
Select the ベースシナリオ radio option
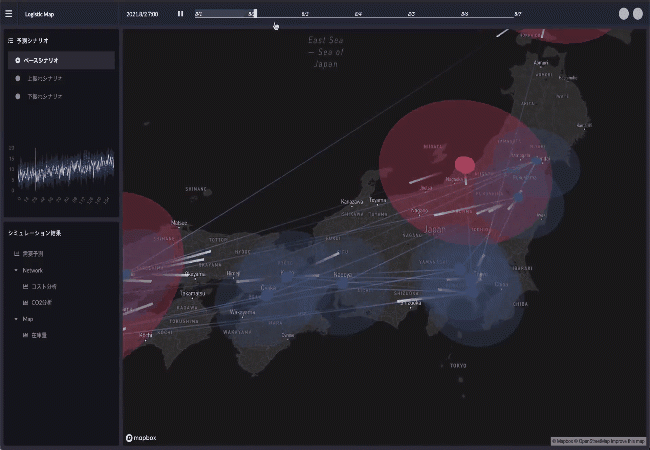(x=18, y=61)
